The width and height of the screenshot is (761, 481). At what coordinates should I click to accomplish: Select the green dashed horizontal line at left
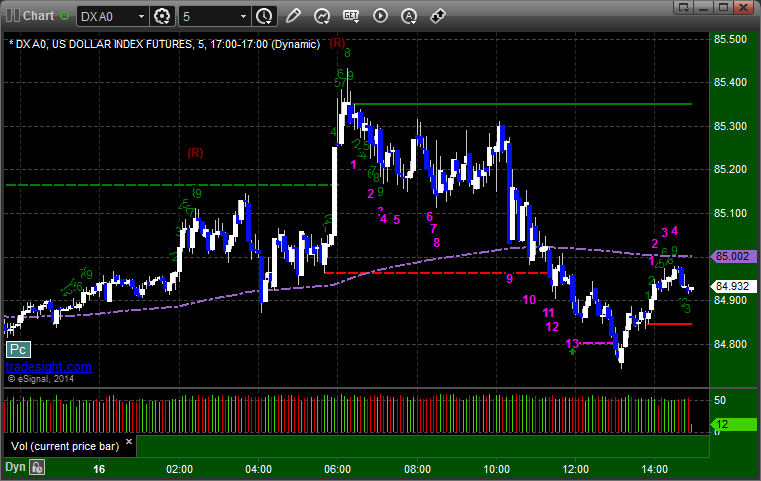pos(172,185)
